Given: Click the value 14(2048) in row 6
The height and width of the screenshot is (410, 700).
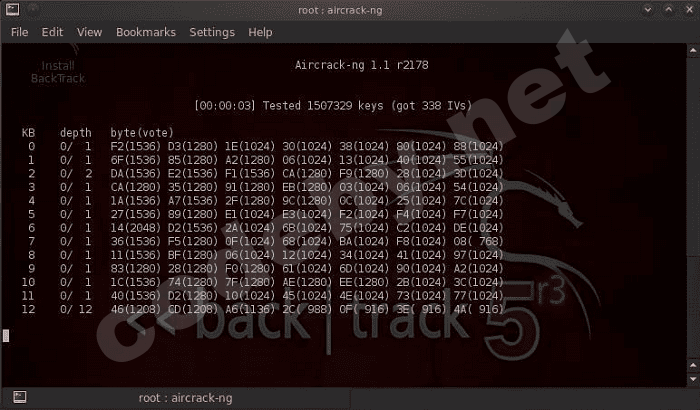Looking at the screenshot, I should click(136, 228).
